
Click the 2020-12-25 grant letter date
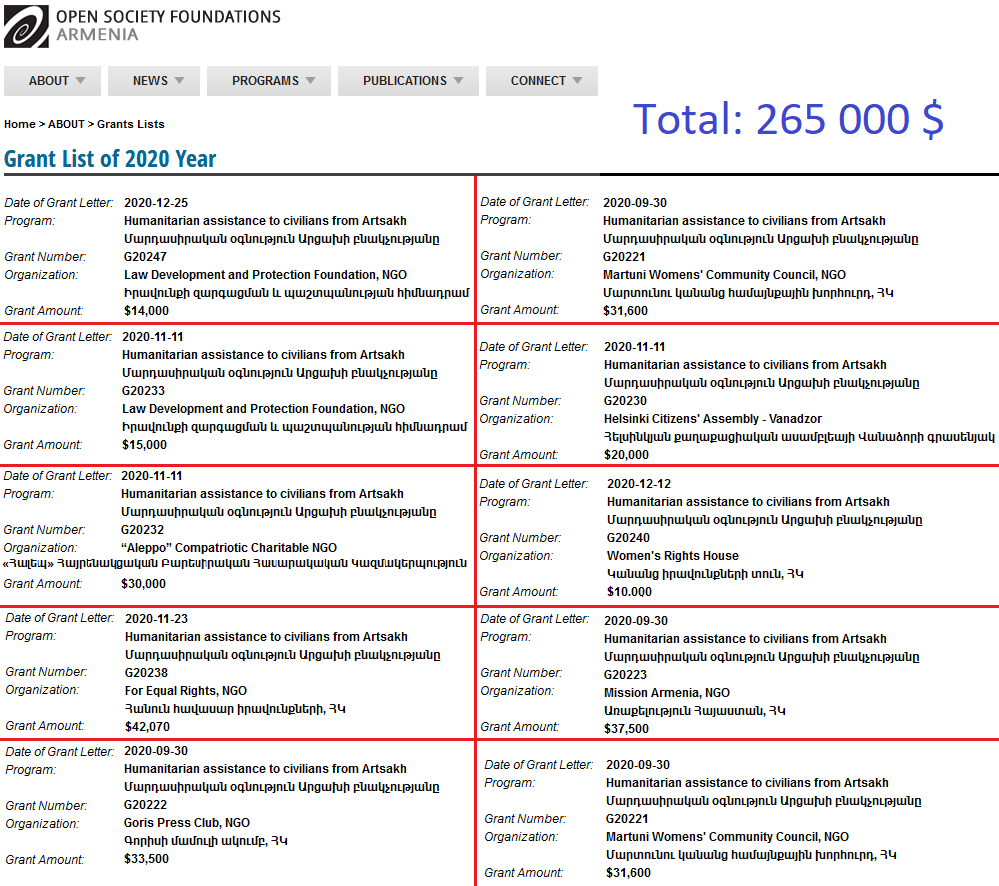156,203
